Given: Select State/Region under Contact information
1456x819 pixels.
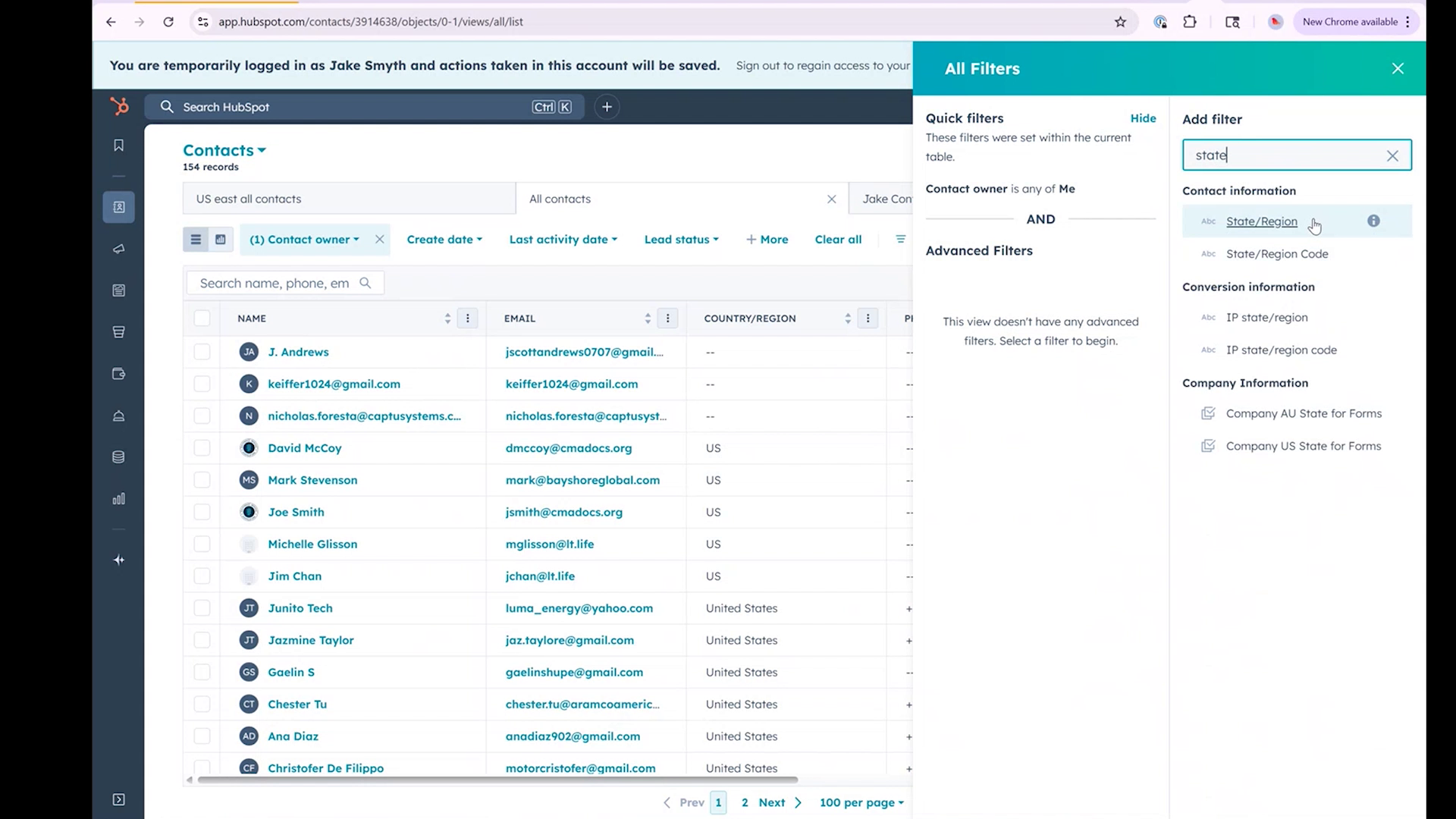Looking at the screenshot, I should [x=1261, y=221].
